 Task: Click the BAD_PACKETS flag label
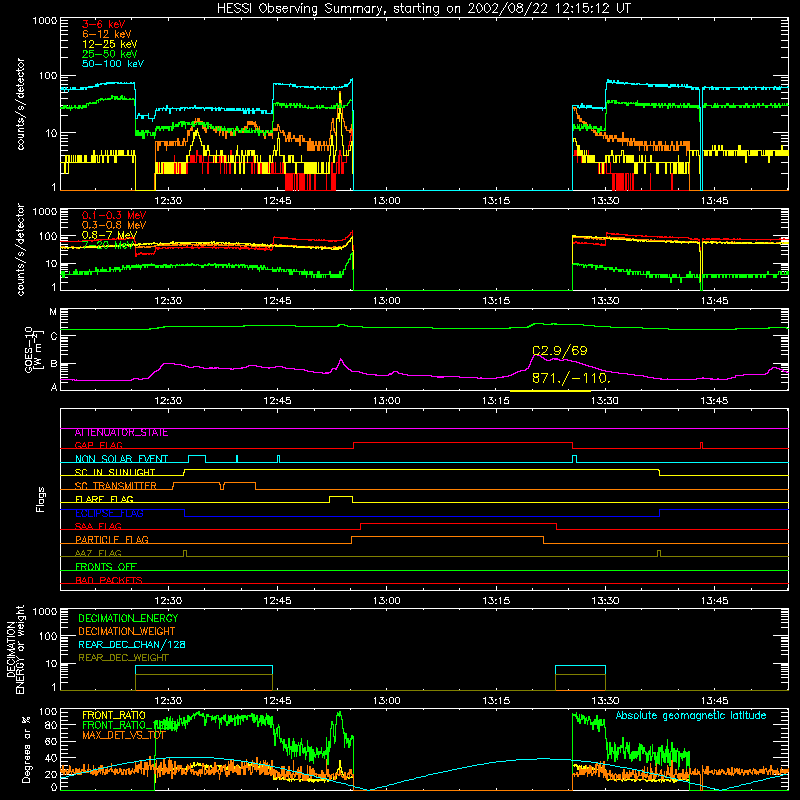(109, 581)
